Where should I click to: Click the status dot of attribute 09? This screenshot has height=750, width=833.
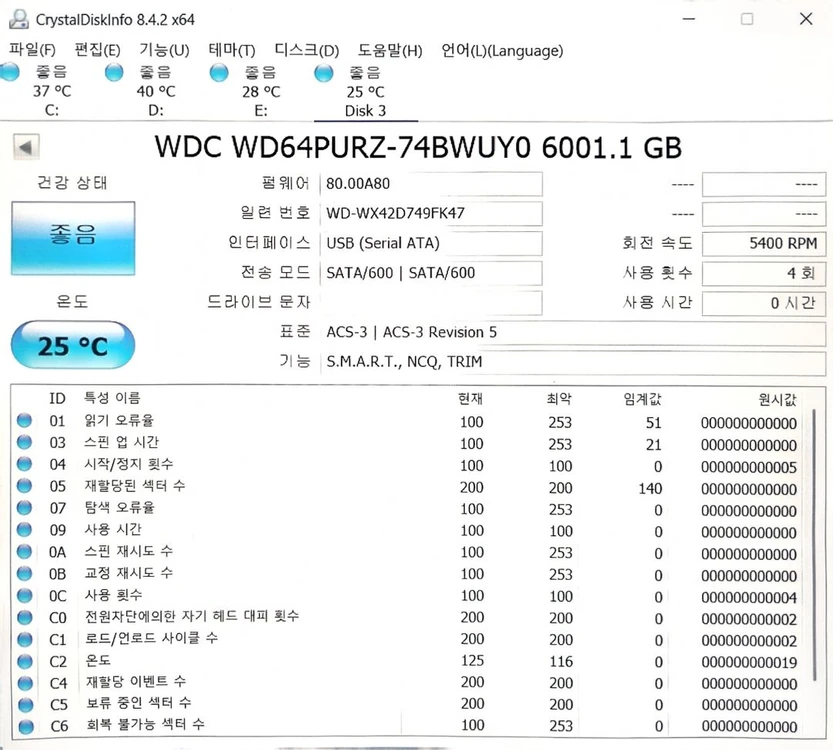point(24,529)
